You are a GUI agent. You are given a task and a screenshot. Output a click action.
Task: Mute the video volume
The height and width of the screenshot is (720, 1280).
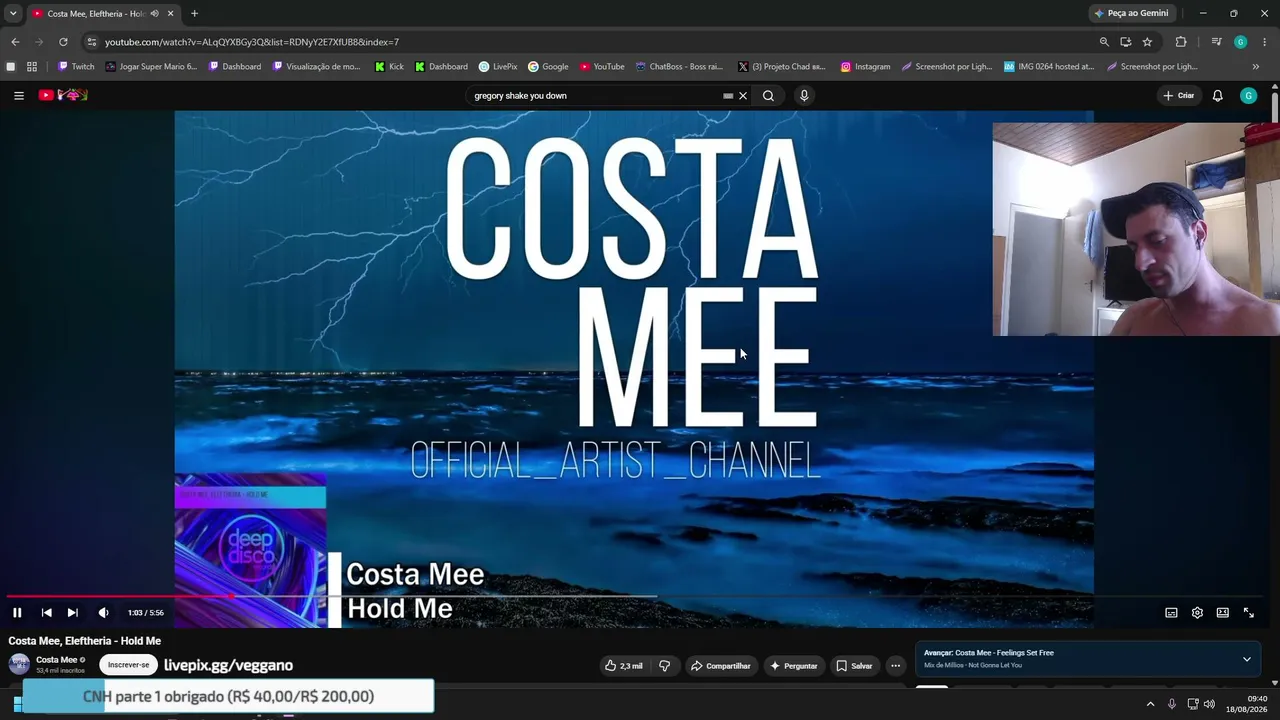[103, 612]
